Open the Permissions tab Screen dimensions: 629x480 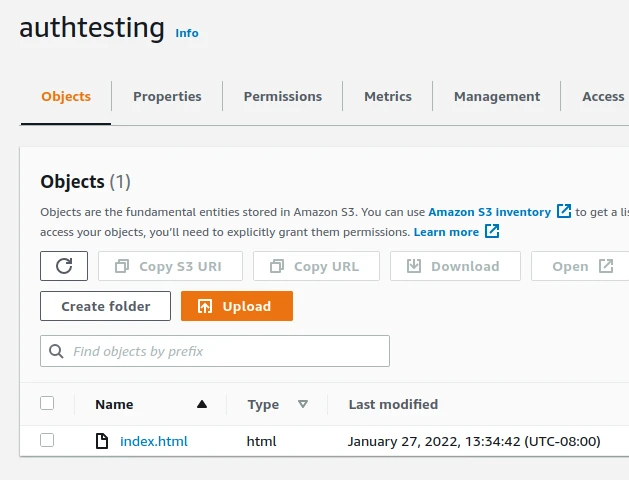click(283, 97)
